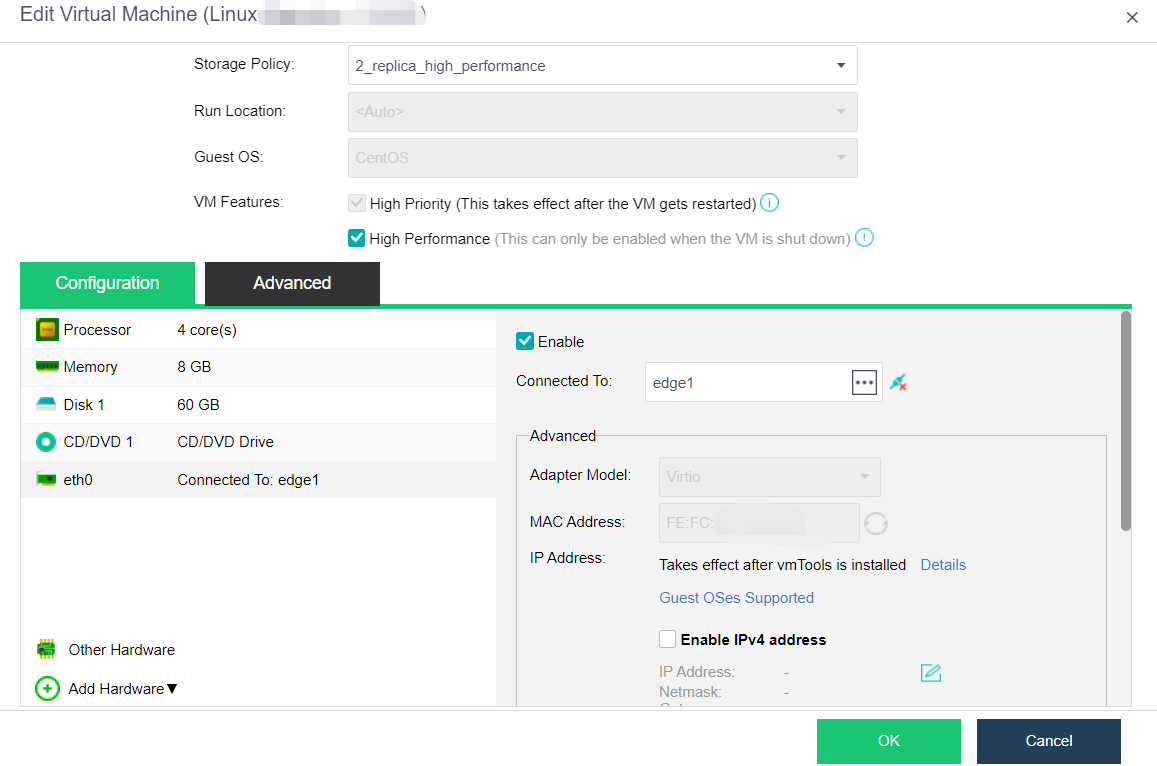Image resolution: width=1157 pixels, height=766 pixels.
Task: Uncheck the Enable network adapter checkbox
Action: click(525, 341)
